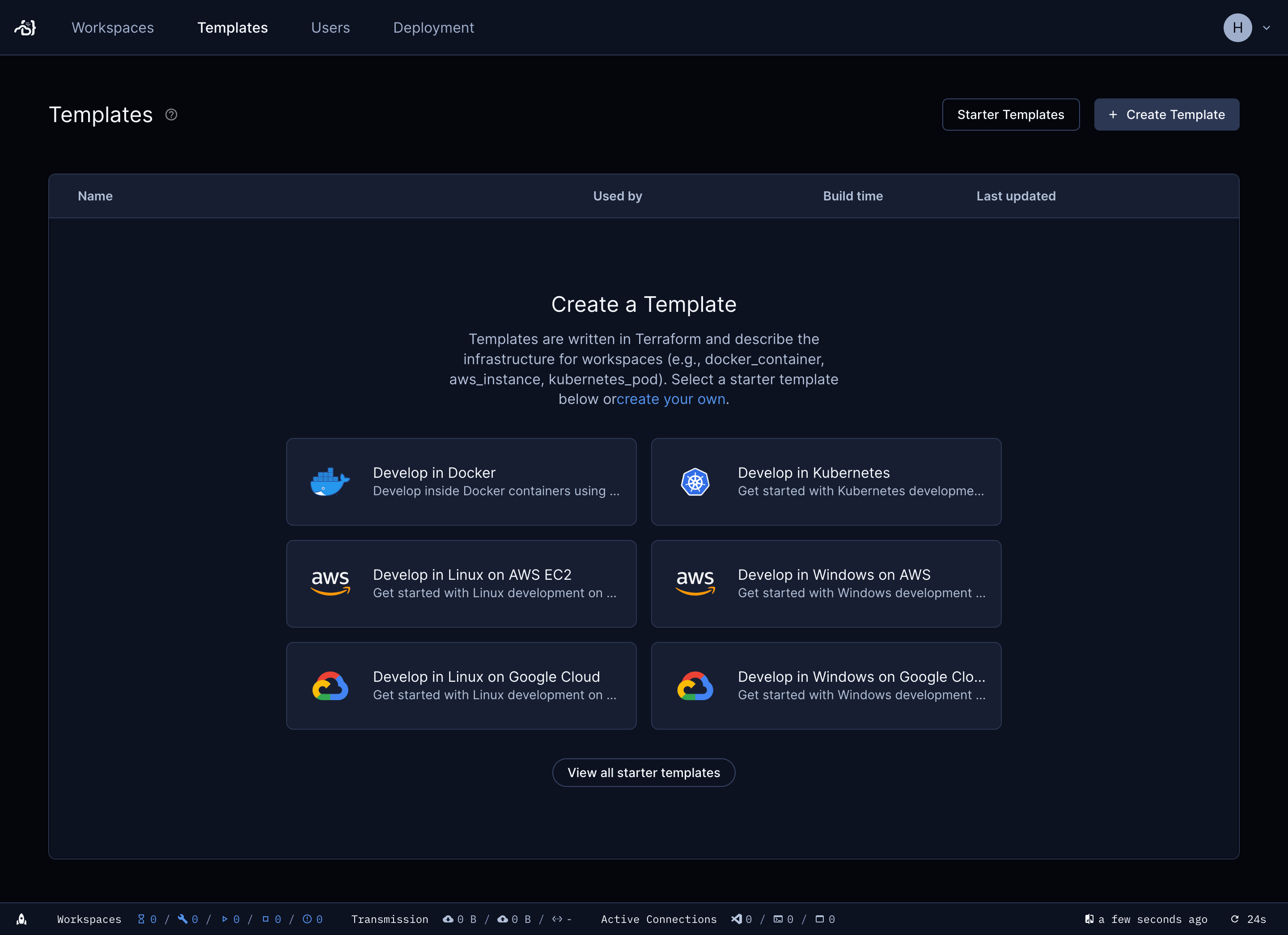
Task: Click the Create Template button
Action: pyautogui.click(x=1166, y=114)
